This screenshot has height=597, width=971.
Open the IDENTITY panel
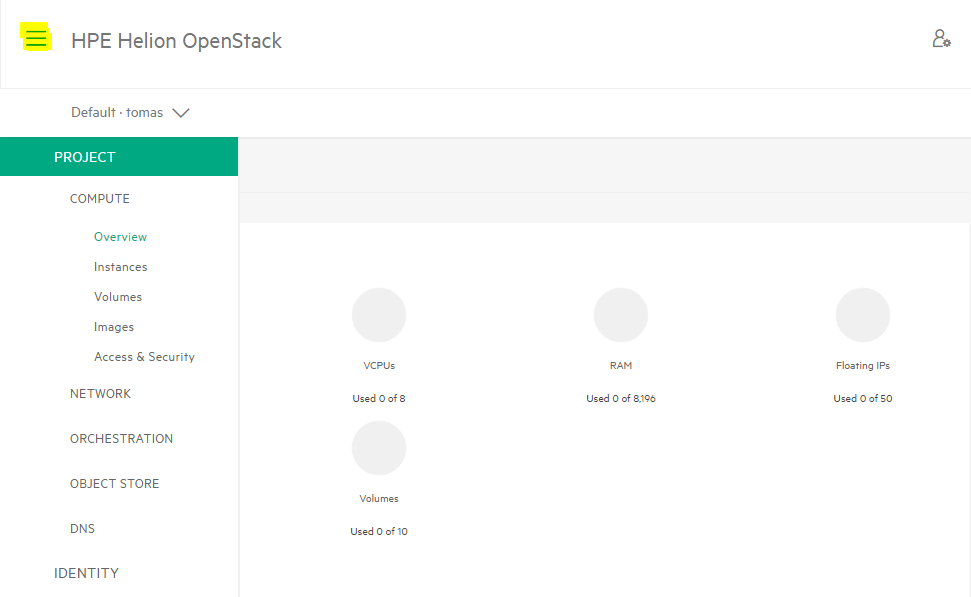click(x=86, y=573)
